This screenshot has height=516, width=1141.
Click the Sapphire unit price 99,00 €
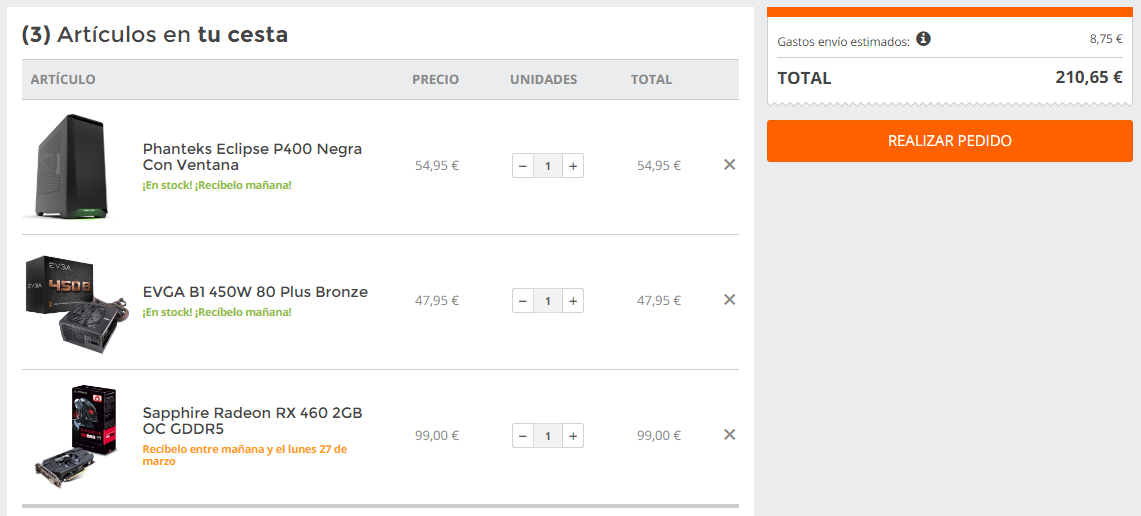coord(437,436)
